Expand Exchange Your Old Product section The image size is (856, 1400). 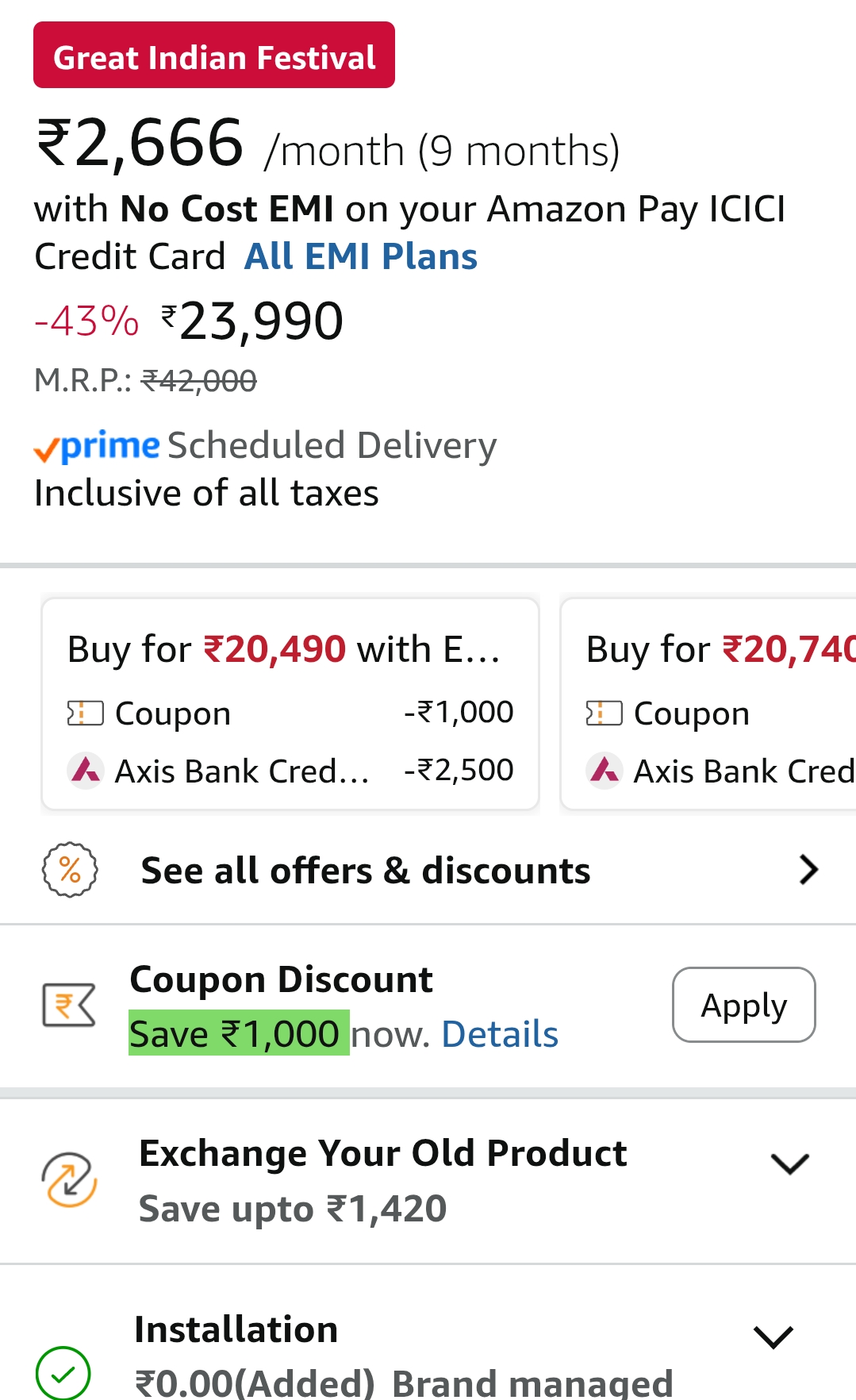(789, 1164)
